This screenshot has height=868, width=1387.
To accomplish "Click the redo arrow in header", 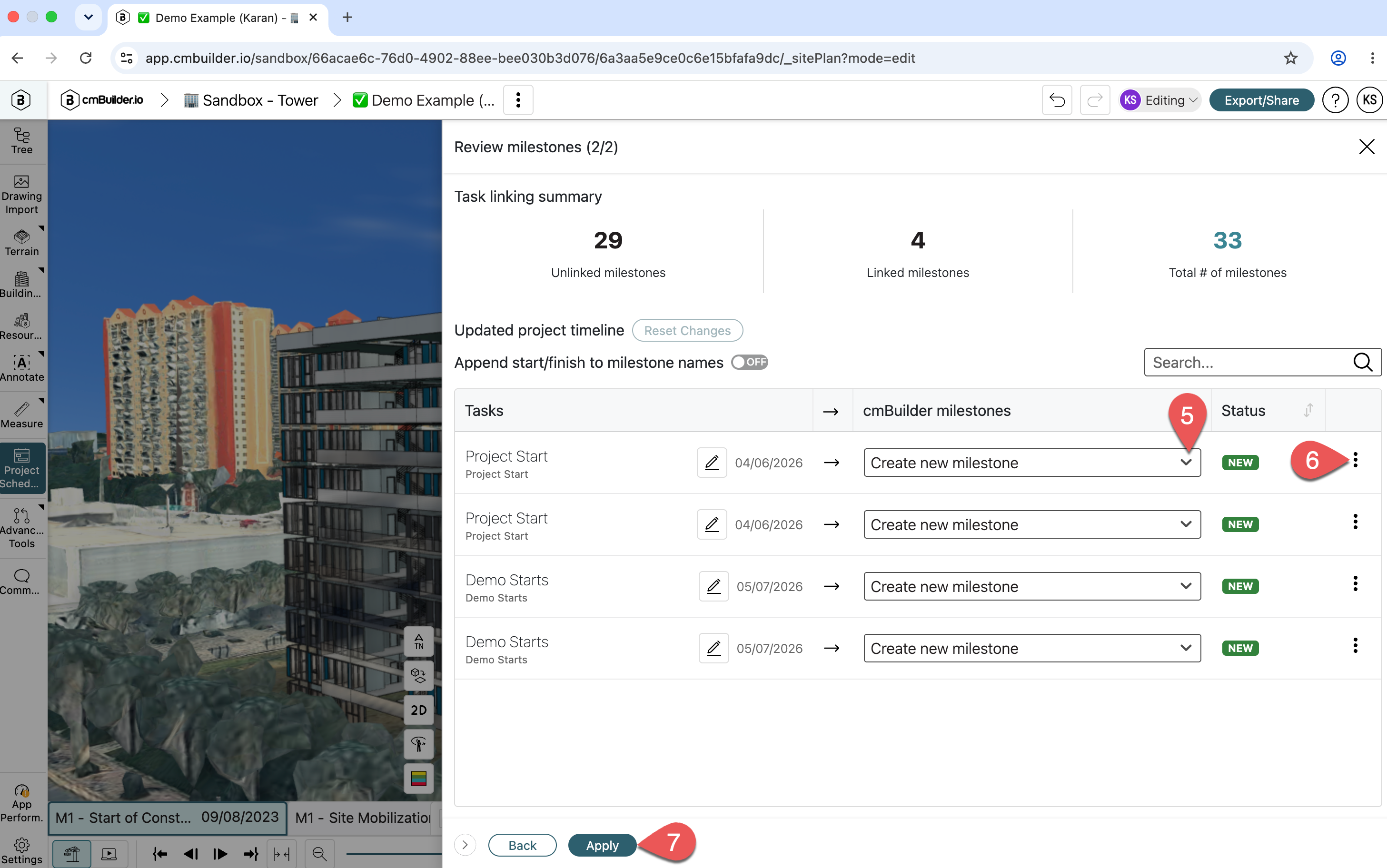I will [x=1095, y=100].
